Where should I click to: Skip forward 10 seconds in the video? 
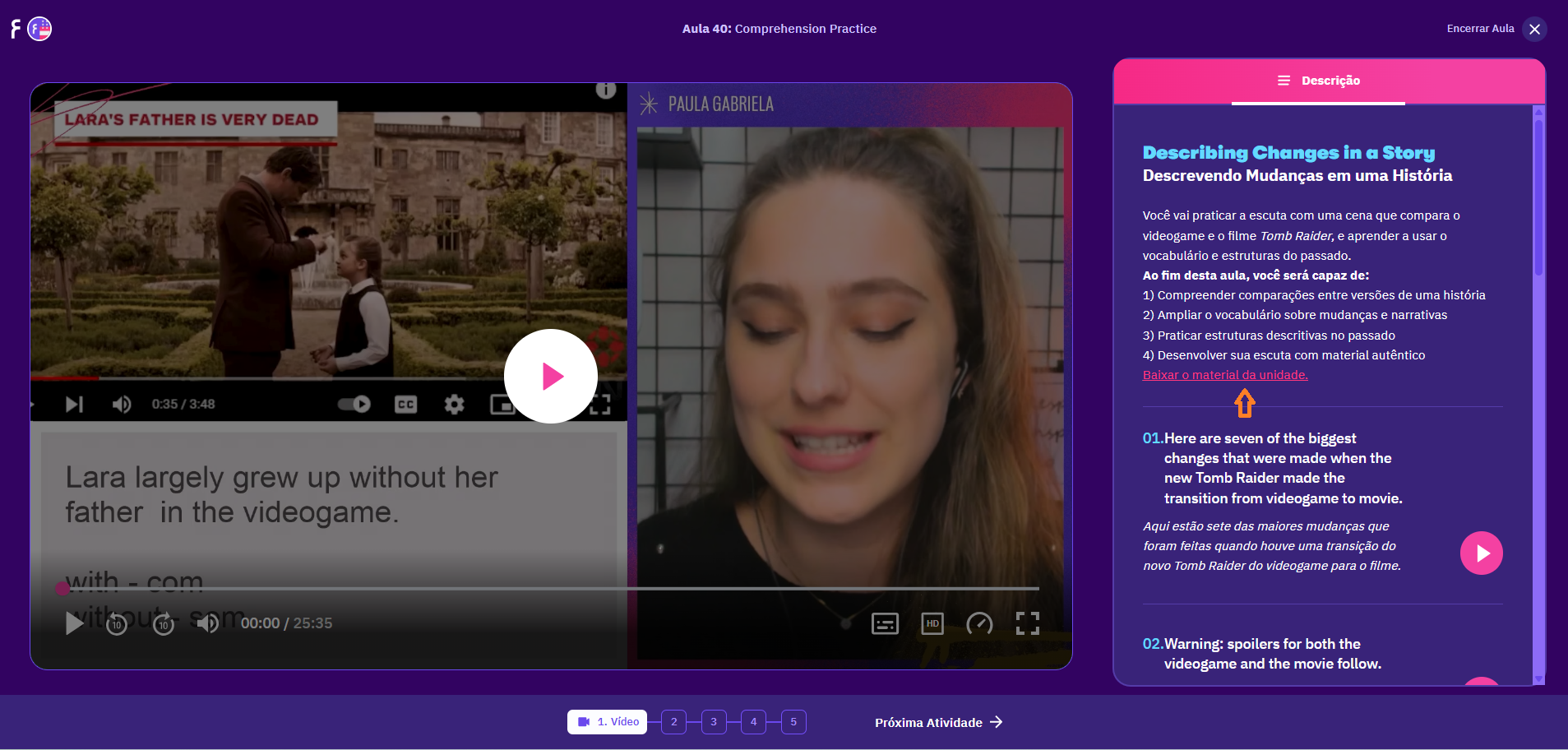[x=164, y=624]
